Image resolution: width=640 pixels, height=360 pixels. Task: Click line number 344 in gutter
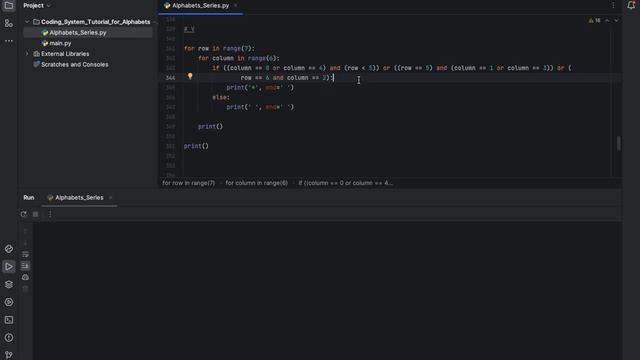[170, 78]
